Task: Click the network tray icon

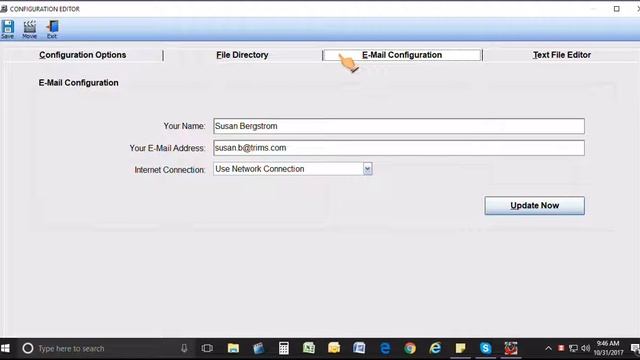Action: pos(573,349)
